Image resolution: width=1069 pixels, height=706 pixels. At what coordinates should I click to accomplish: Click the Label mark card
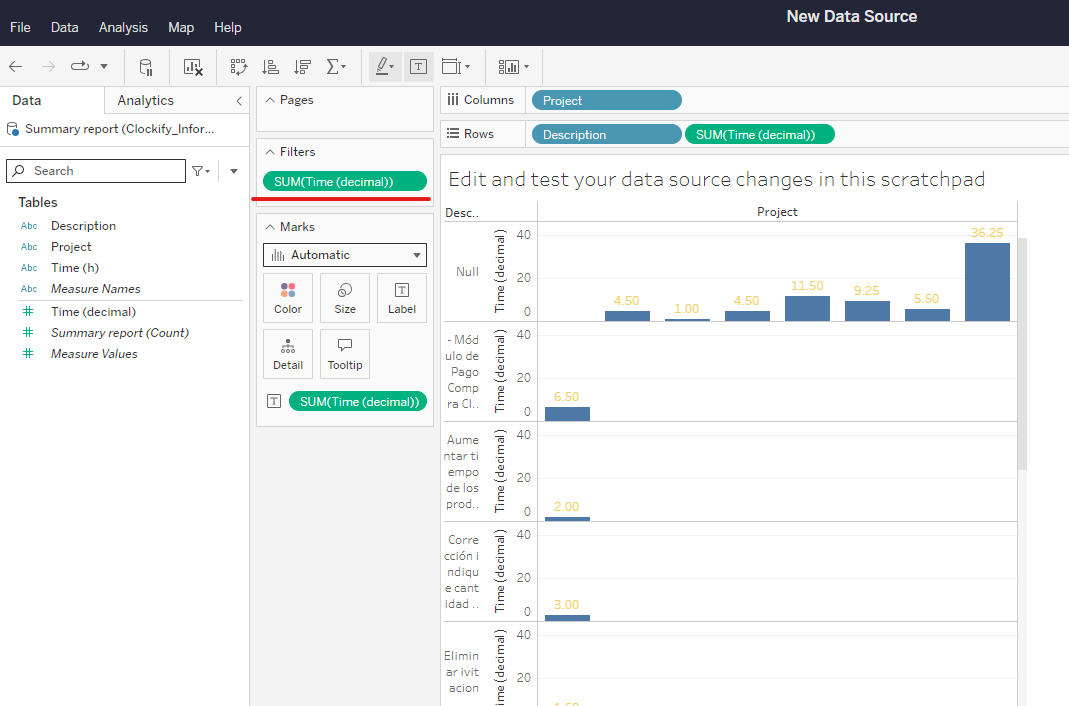click(401, 297)
